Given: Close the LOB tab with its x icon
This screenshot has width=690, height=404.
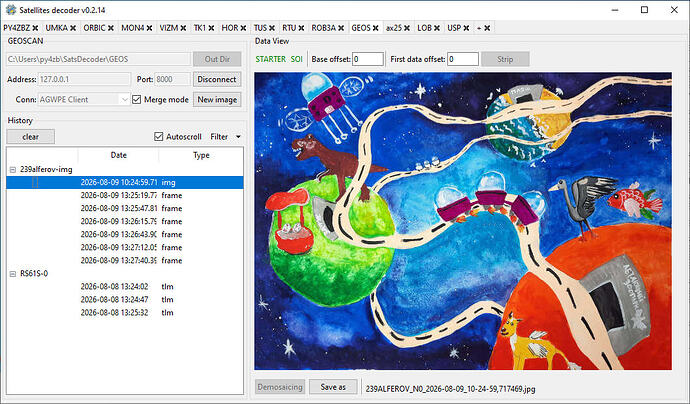Looking at the screenshot, I should 437,28.
